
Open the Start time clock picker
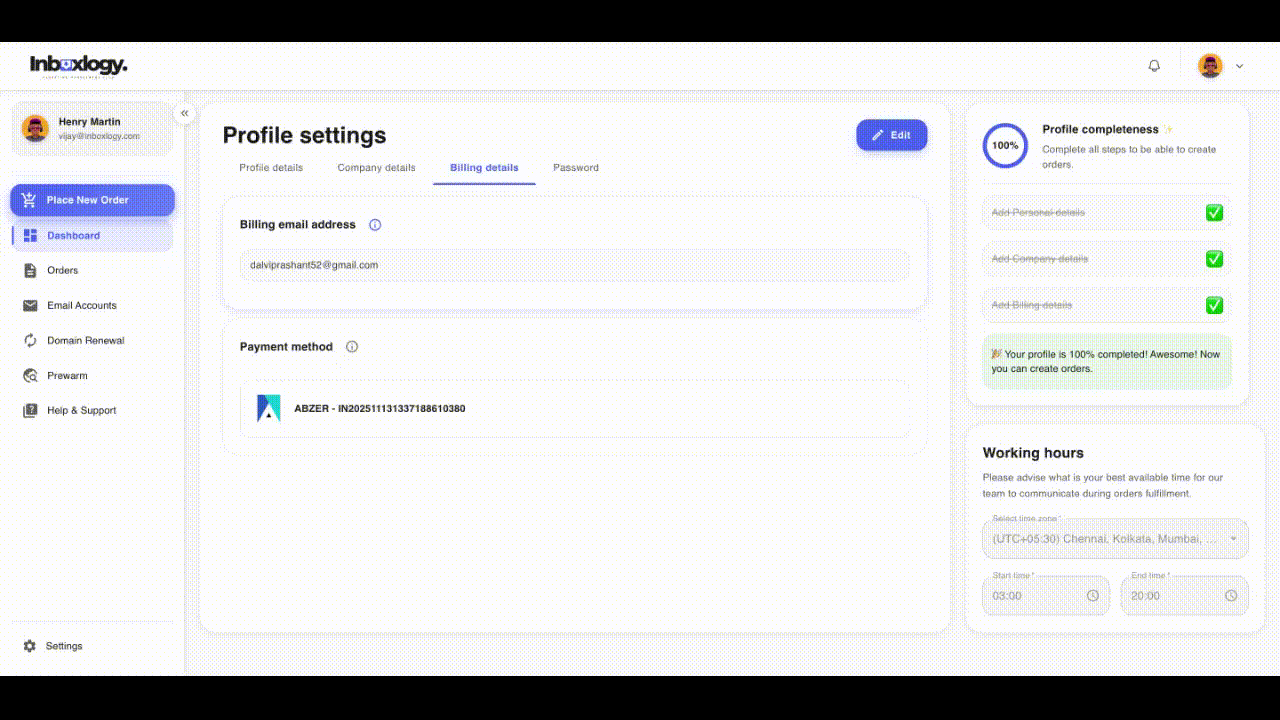coord(1093,596)
